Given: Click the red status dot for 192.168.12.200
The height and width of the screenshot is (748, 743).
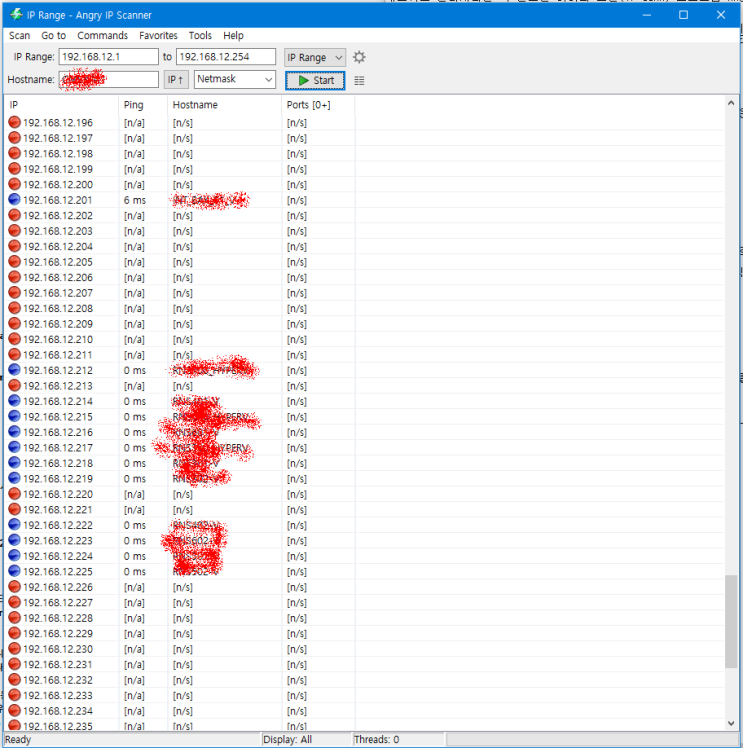Looking at the screenshot, I should [14, 184].
